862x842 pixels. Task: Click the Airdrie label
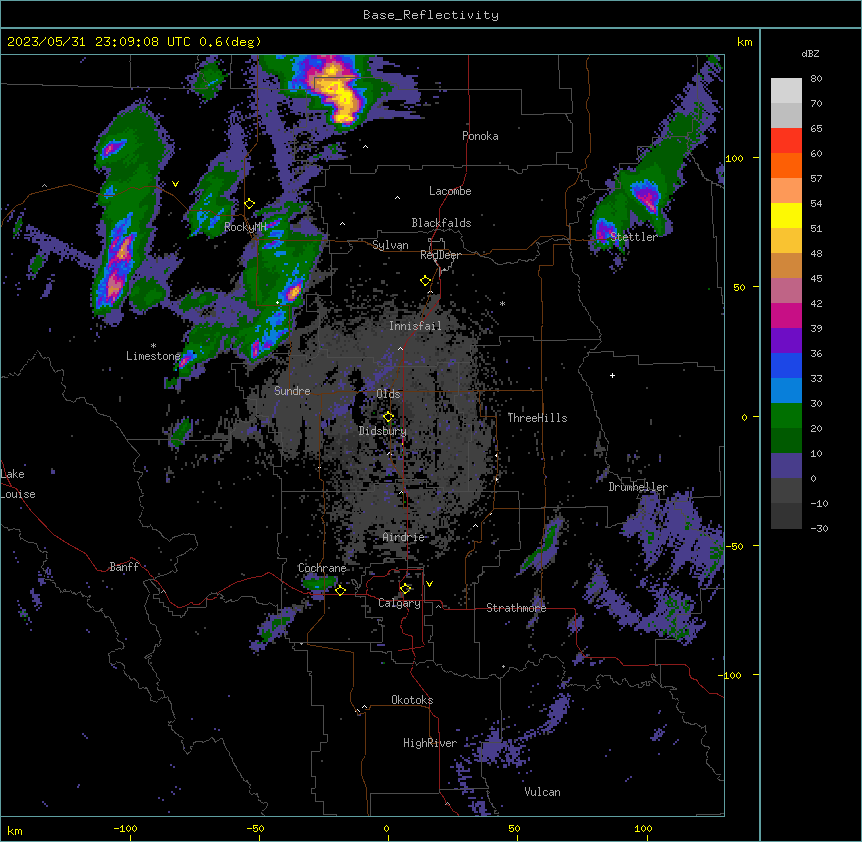tap(403, 537)
